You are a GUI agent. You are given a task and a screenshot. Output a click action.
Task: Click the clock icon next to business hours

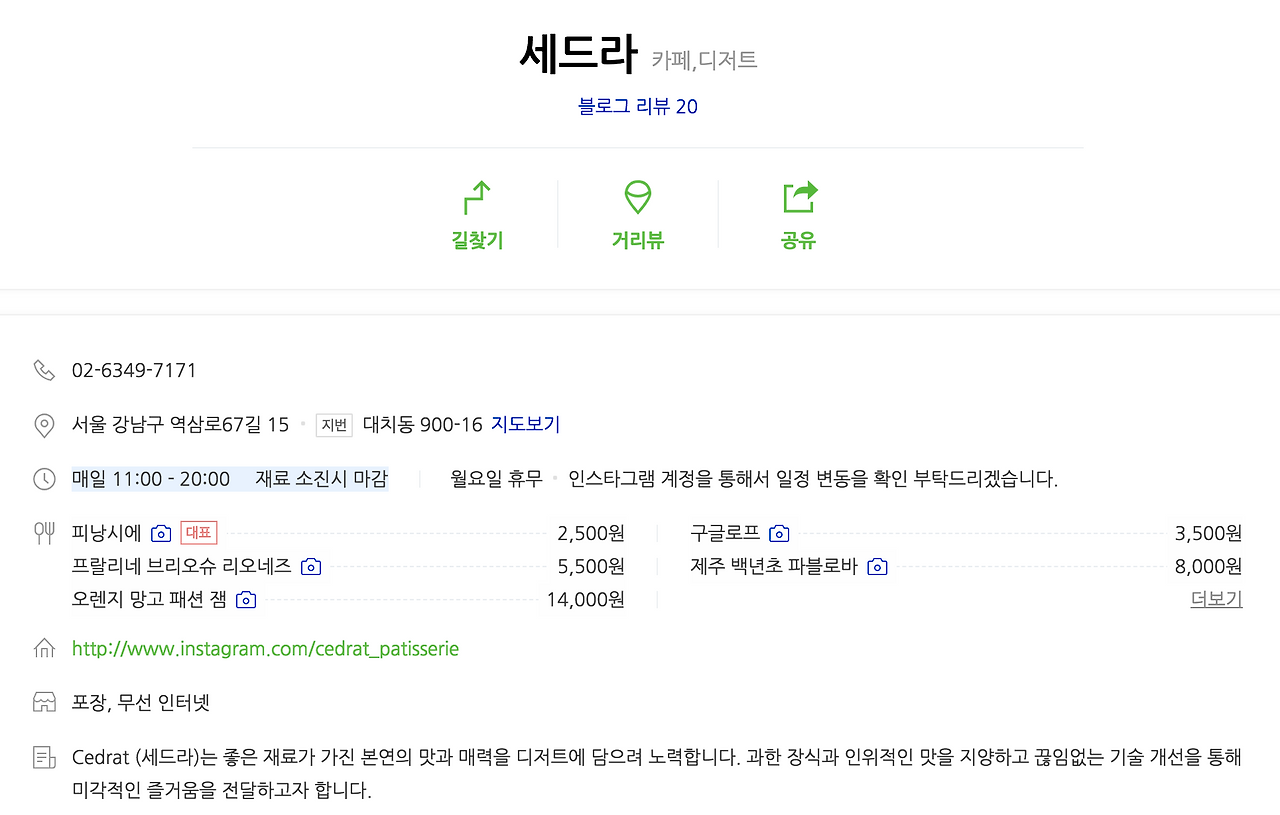tap(44, 478)
